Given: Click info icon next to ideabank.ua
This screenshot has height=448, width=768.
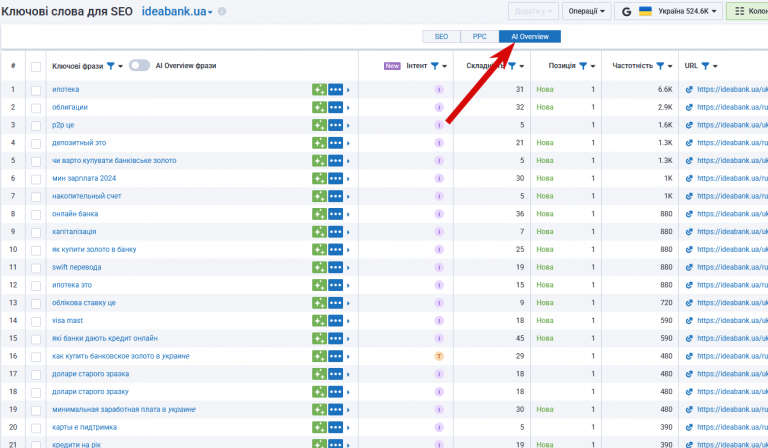Looking at the screenshot, I should (x=222, y=11).
